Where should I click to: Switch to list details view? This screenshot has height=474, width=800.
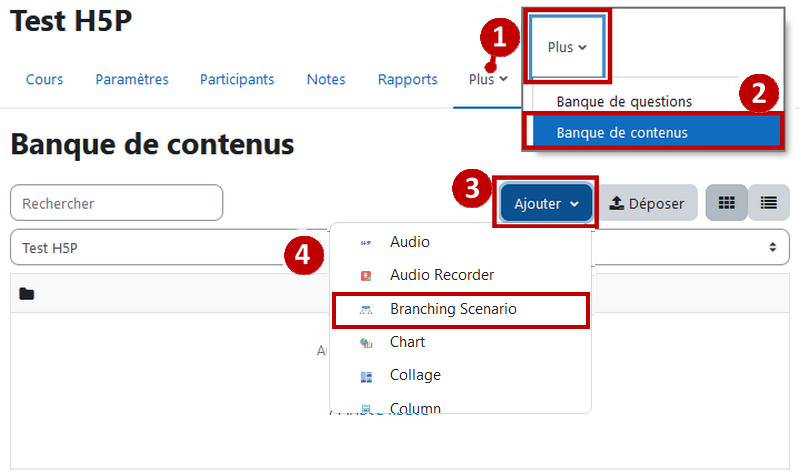(769, 203)
